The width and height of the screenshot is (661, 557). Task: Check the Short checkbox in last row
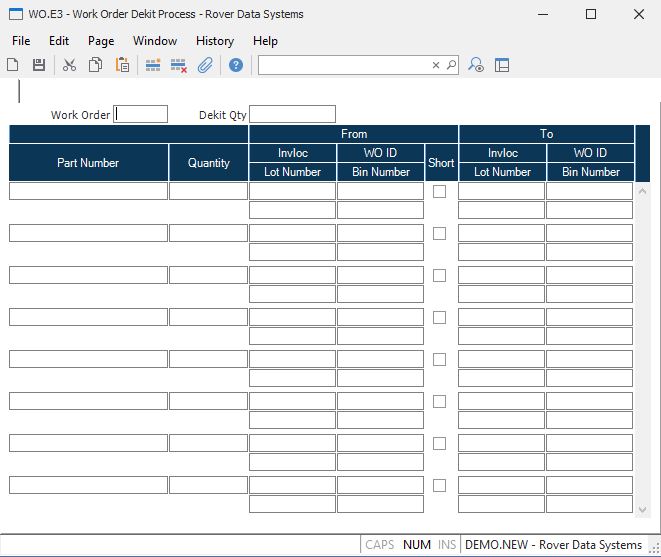pos(440,485)
